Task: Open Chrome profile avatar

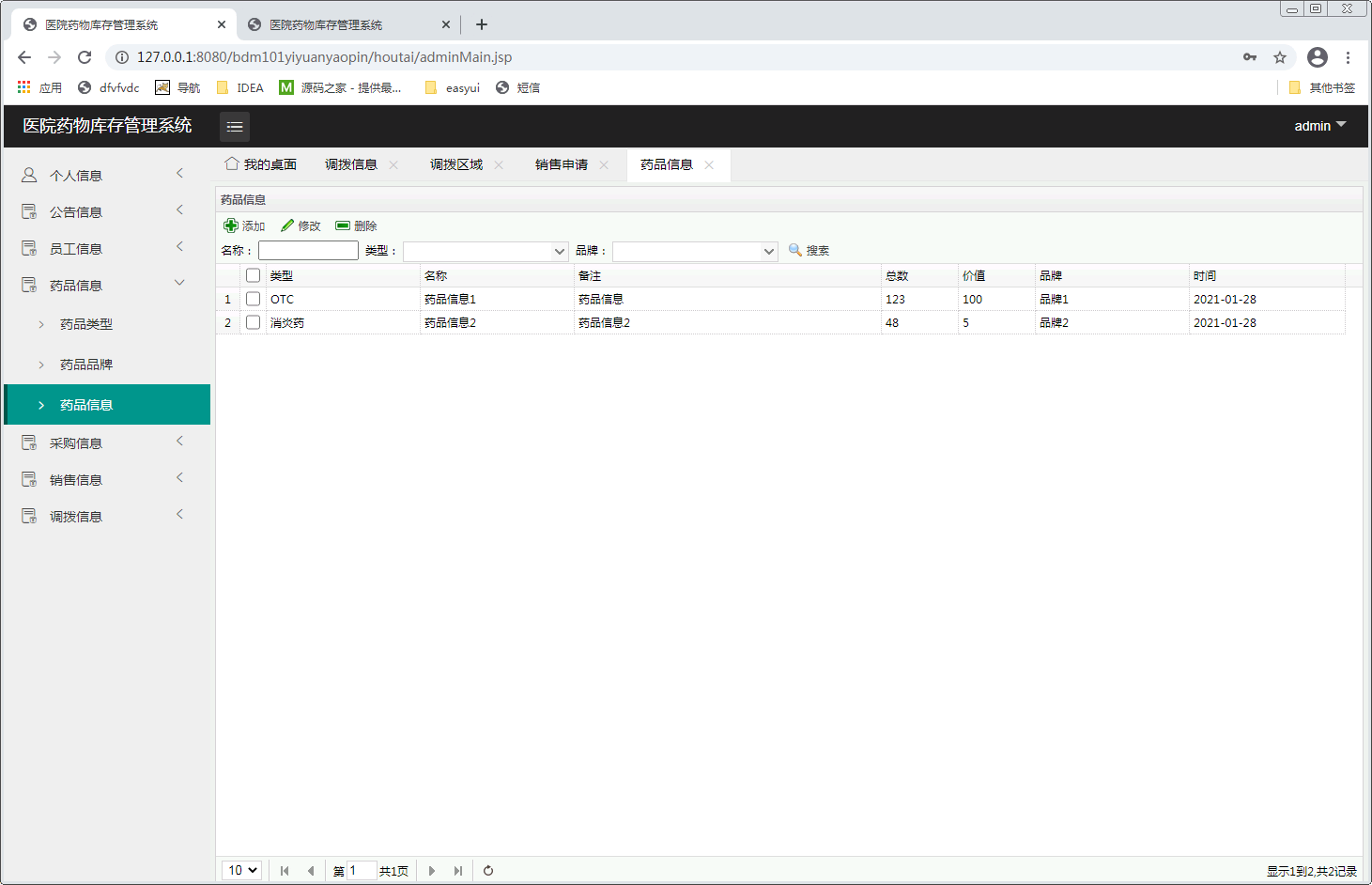Action: tap(1318, 57)
